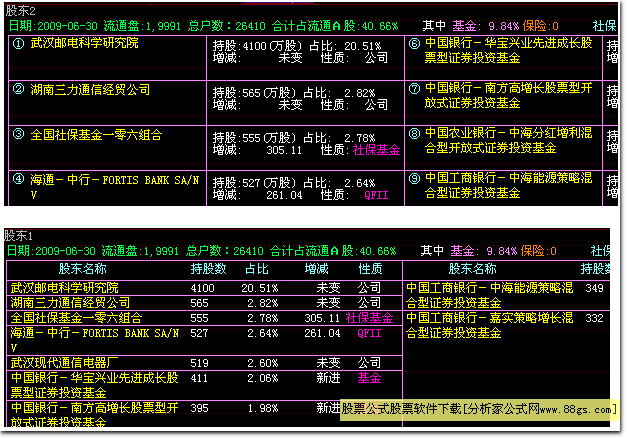Select 总户数:26410 in the 股东2 header
Viewport: 627px width, 438px height.
coord(227,26)
